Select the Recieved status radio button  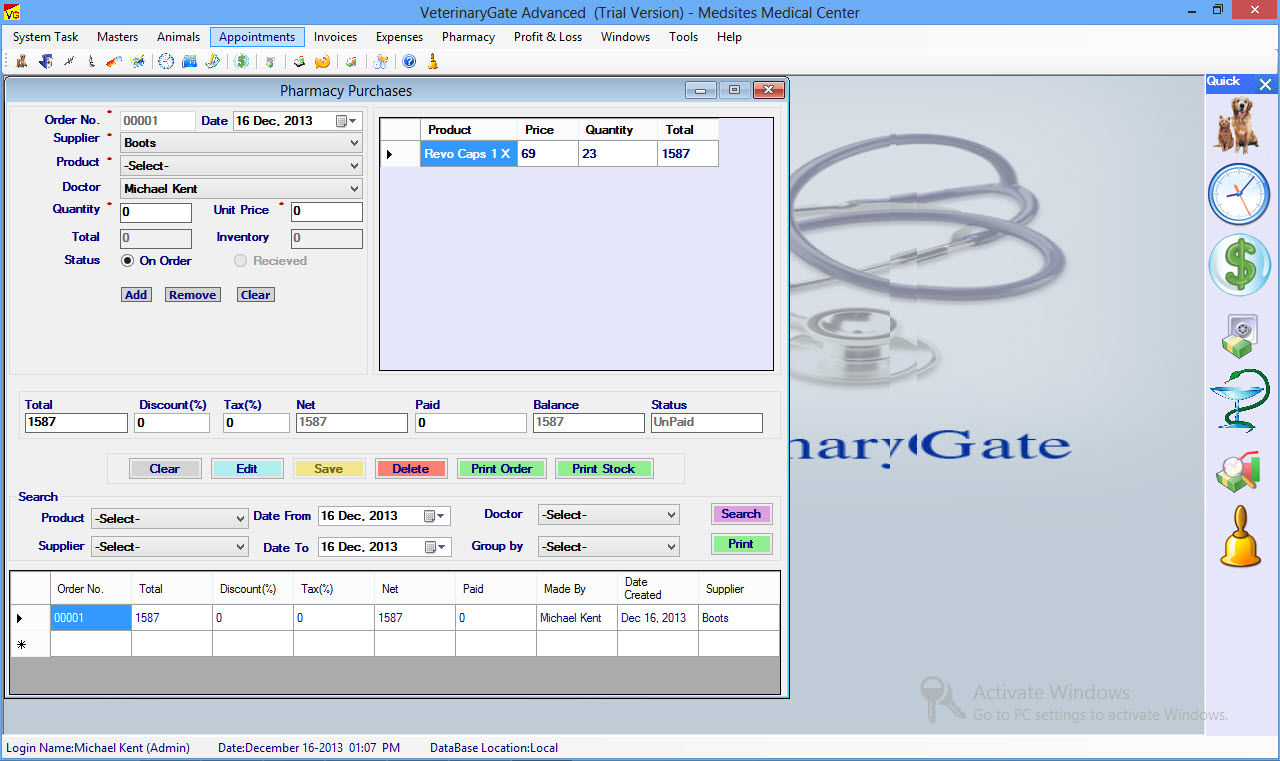coord(240,261)
